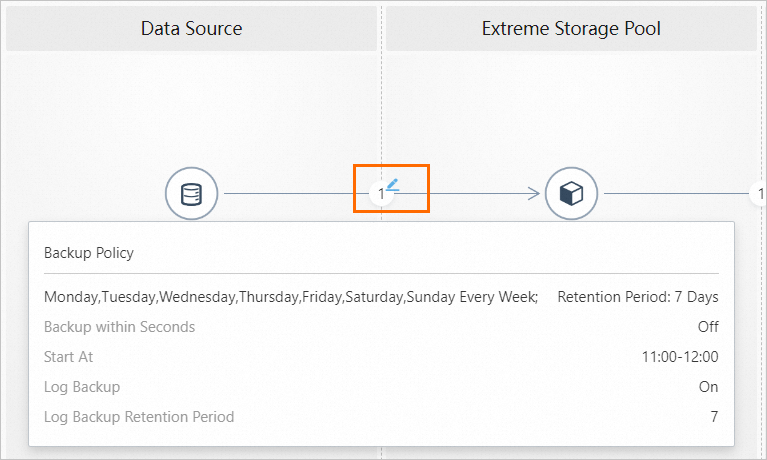Click the 11:00-12:00 start time value
The width and height of the screenshot is (767, 460).
coord(680,357)
